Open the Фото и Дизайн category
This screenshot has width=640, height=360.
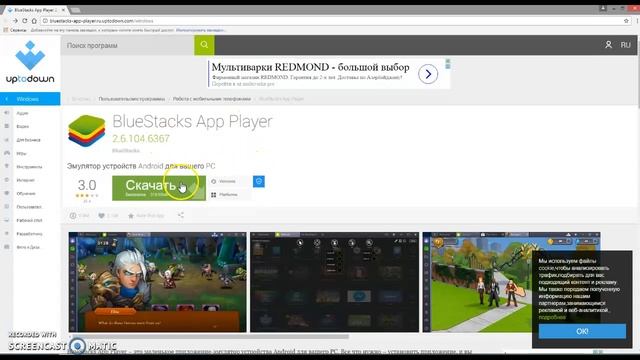28,247
